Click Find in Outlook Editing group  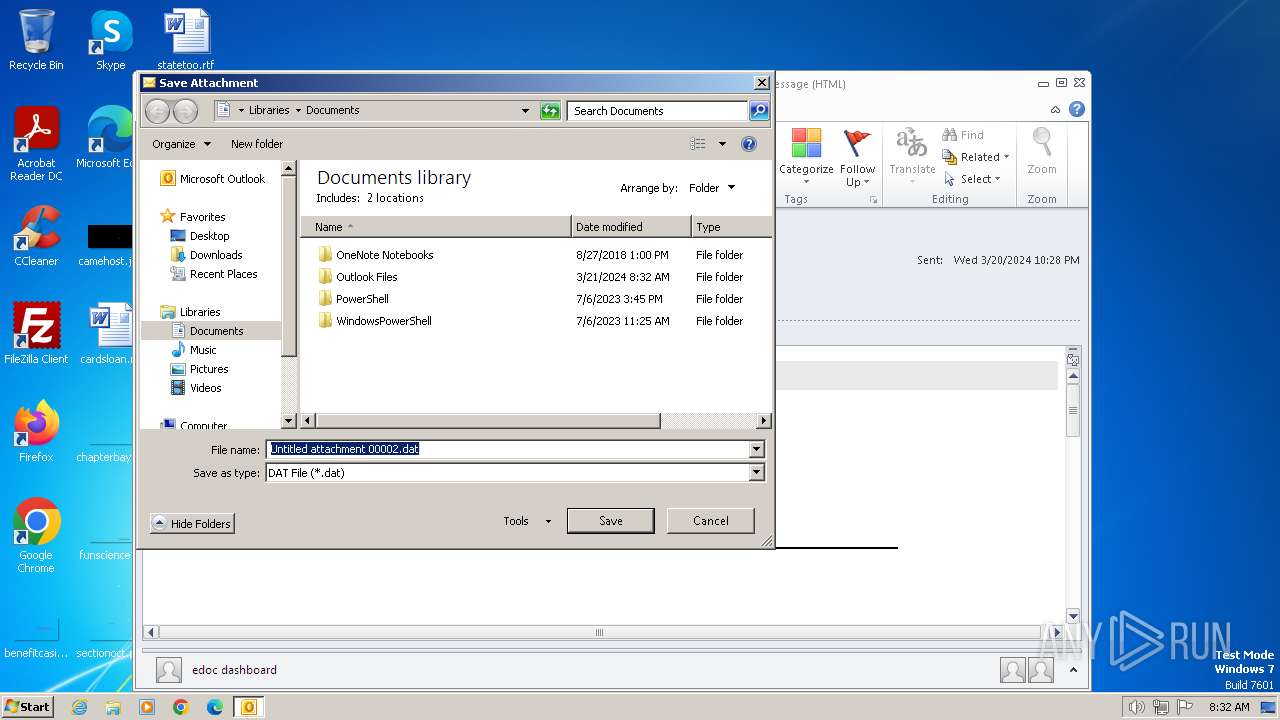963,135
